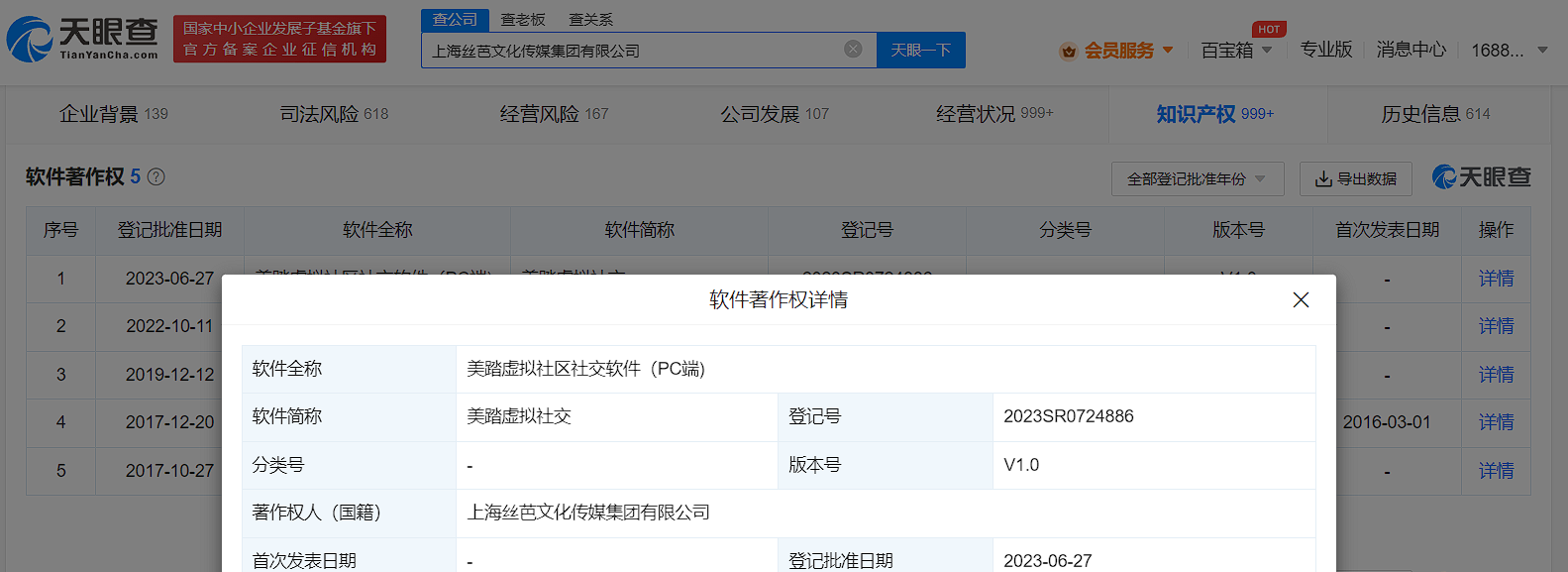Open the 历史信息 section tab

[x=1435, y=114]
